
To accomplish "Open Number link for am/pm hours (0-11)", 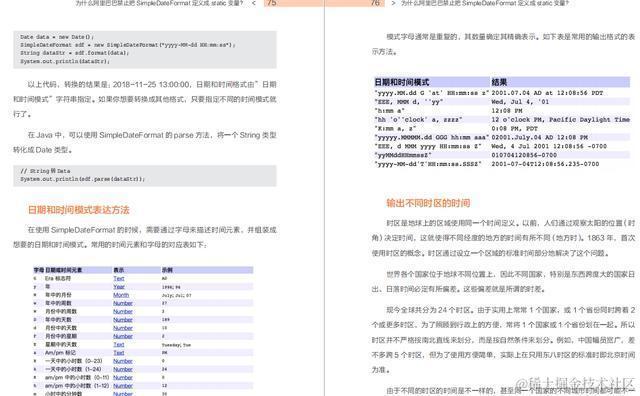I will pyautogui.click(x=123, y=378).
